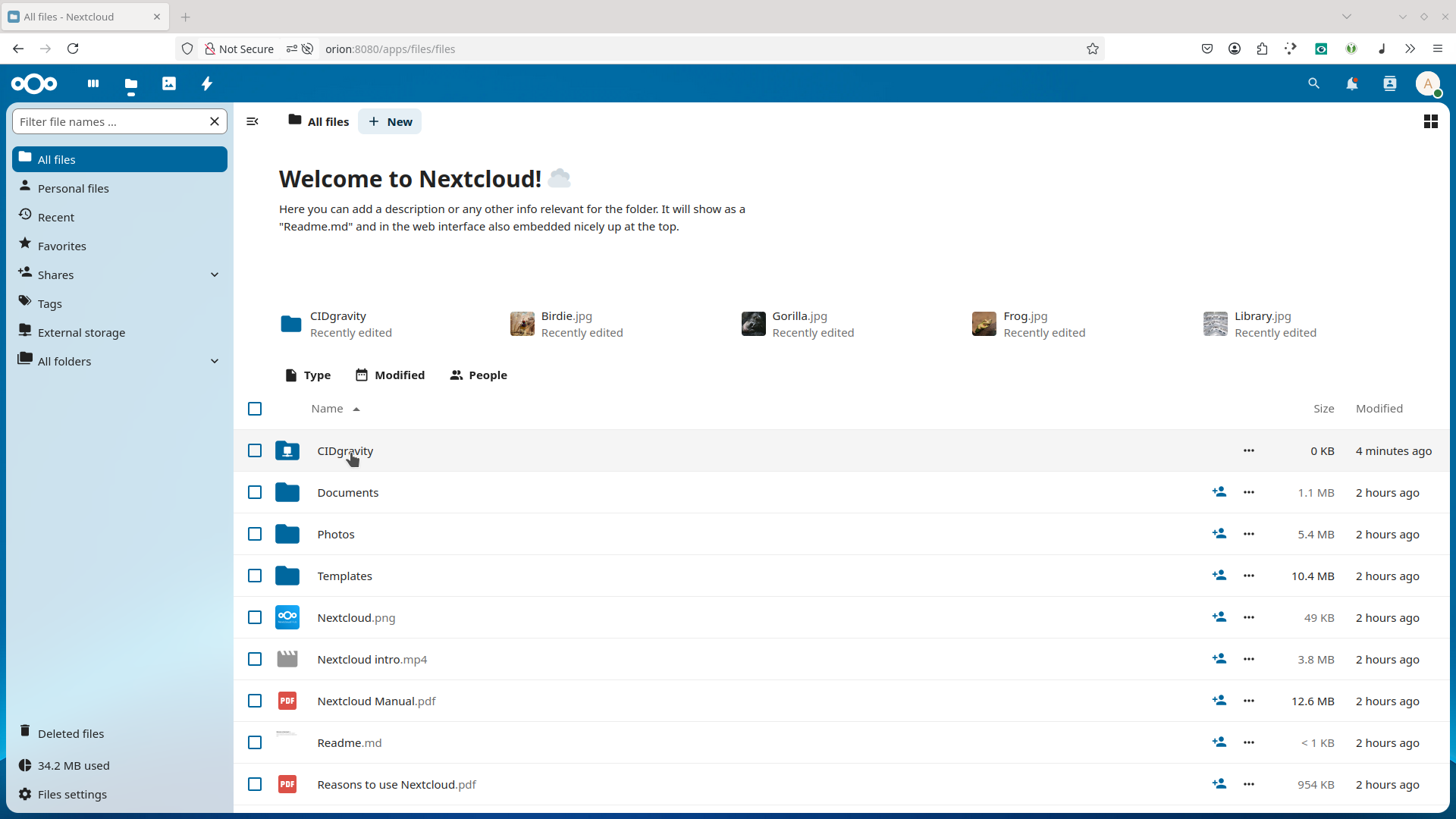Open unified search magnifier icon
This screenshot has height=819, width=1456.
[x=1314, y=83]
